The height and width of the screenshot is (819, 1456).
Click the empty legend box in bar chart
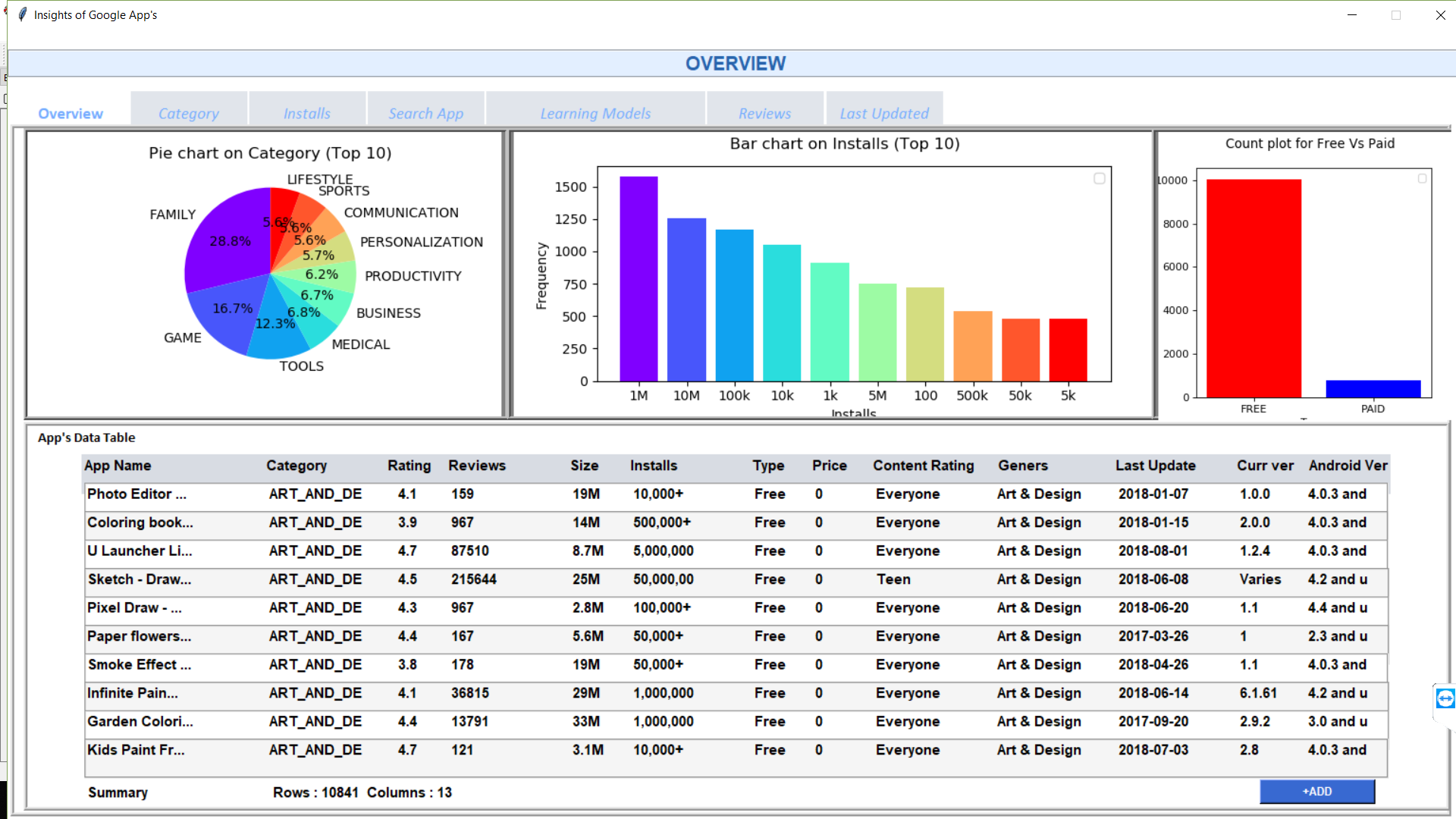pyautogui.click(x=1099, y=179)
